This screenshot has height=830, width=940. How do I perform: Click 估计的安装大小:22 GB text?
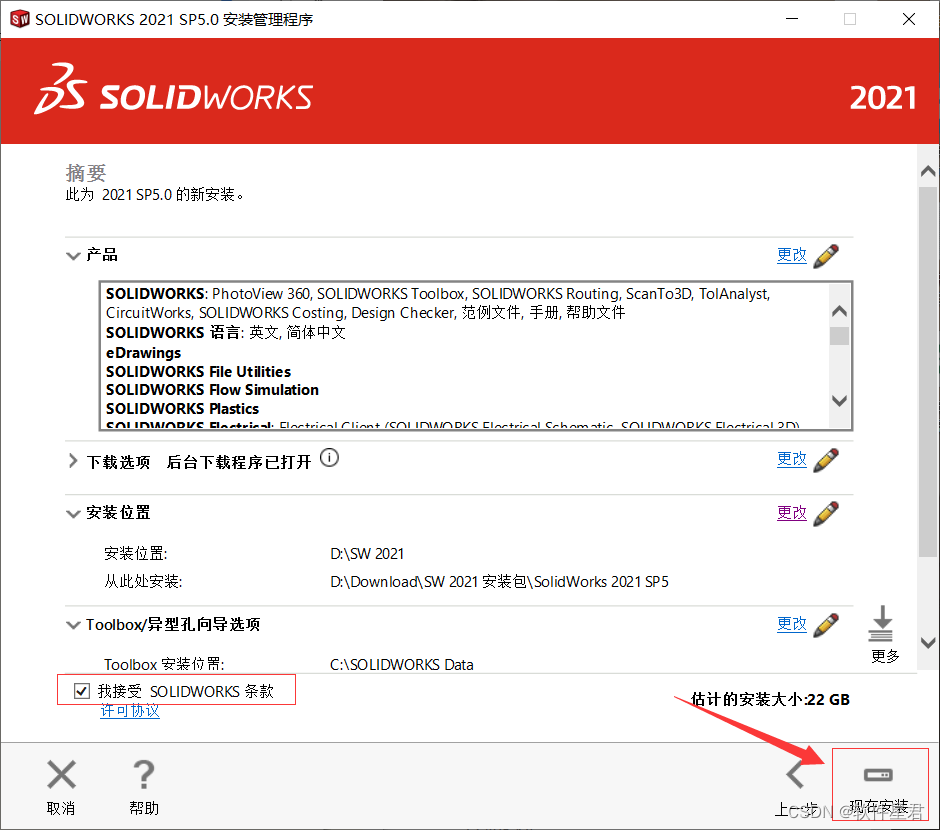click(x=770, y=699)
